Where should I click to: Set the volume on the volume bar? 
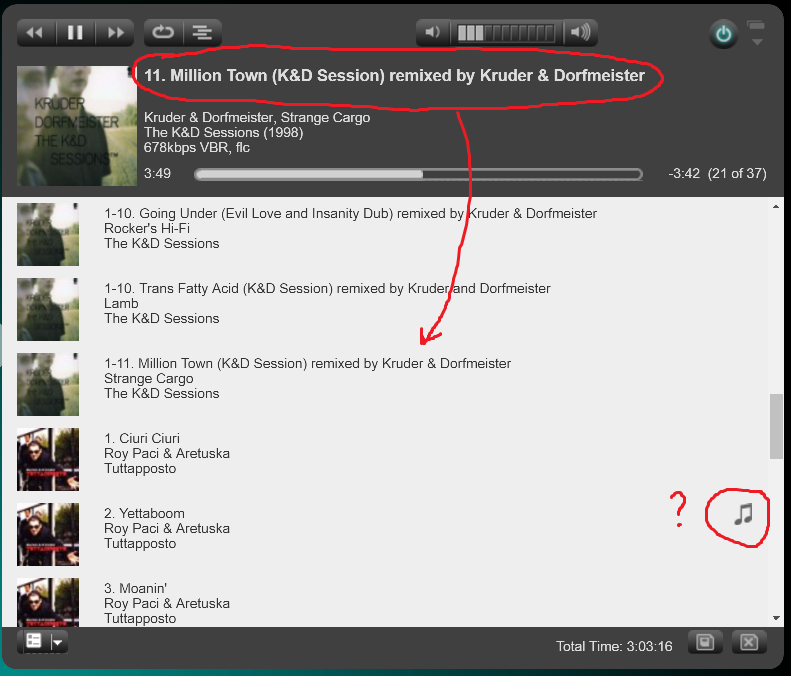[x=506, y=33]
